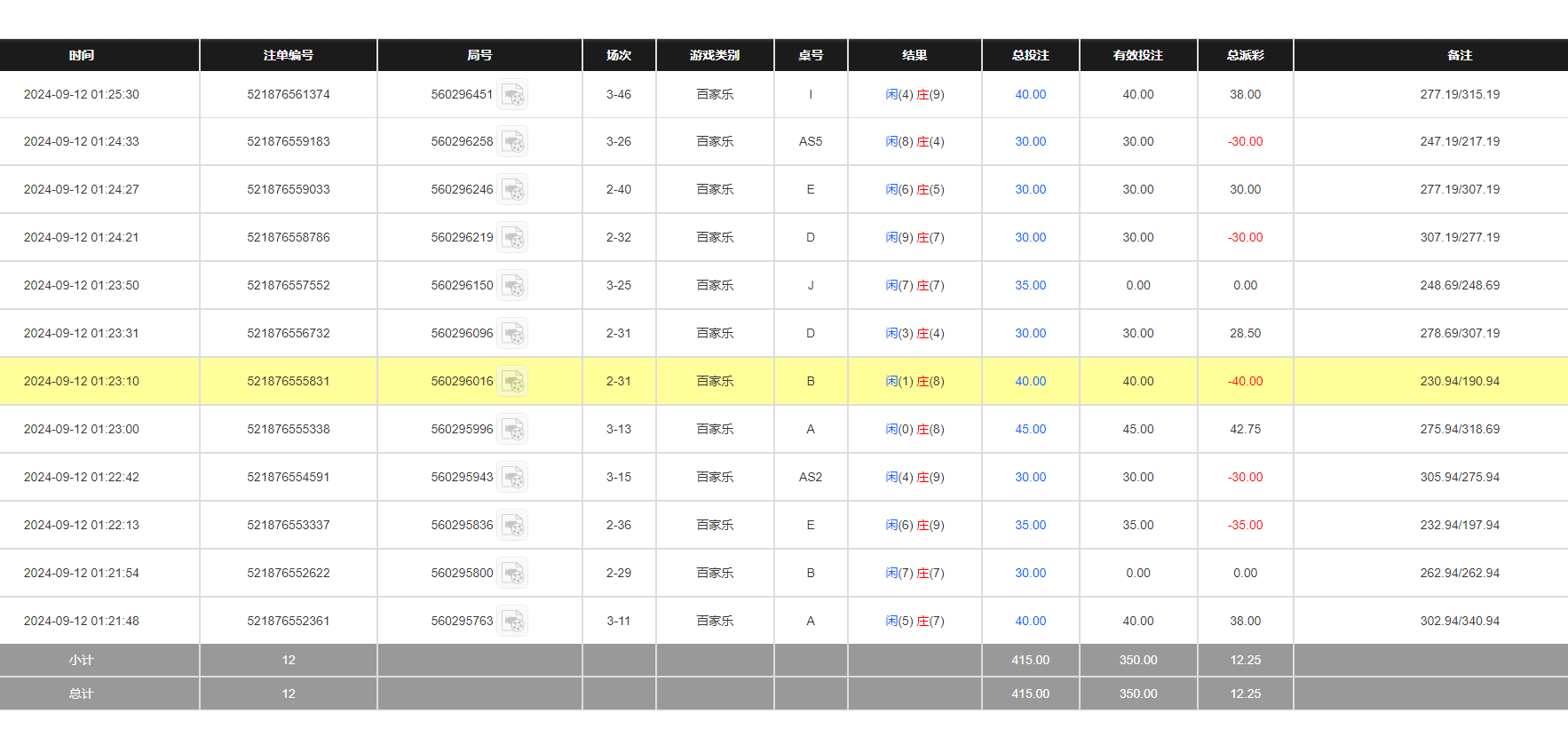This screenshot has width=1568, height=737.
Task: View replay video of round 560295800
Action: 512,574
